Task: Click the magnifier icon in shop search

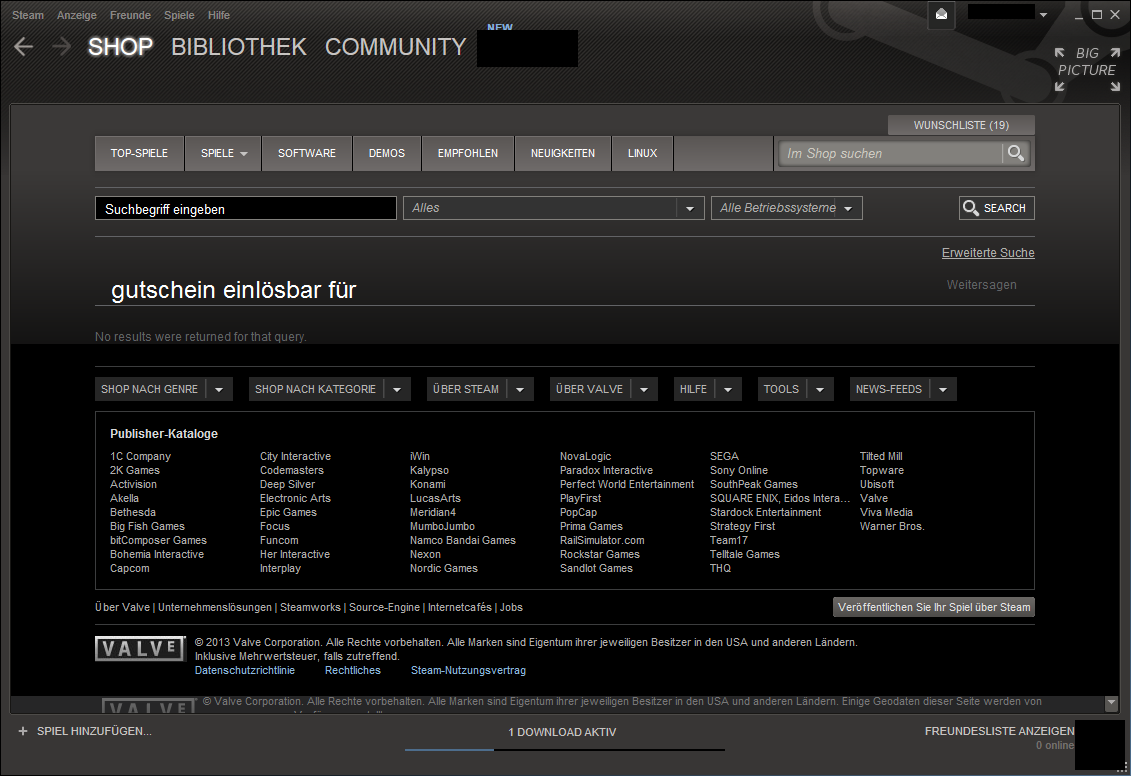Action: point(1016,153)
